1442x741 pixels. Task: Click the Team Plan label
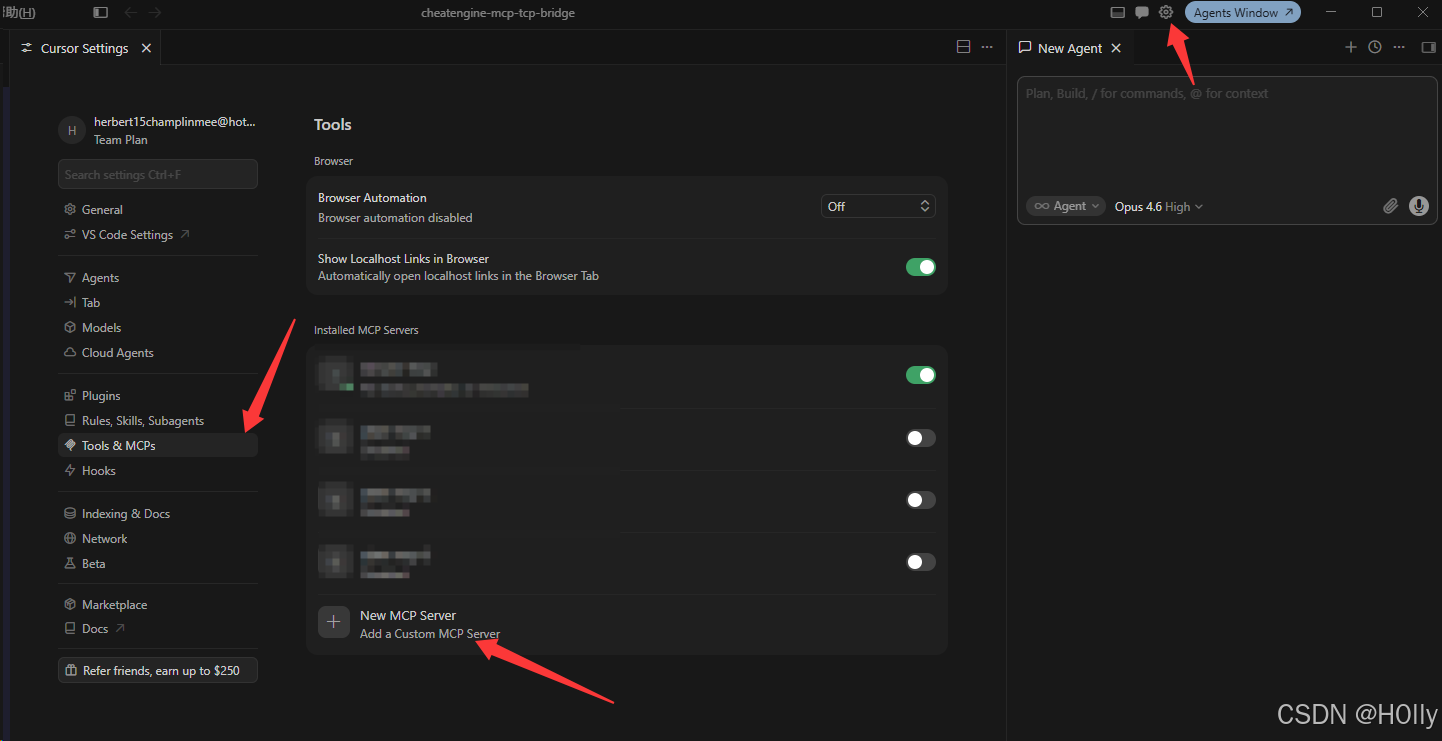tap(121, 140)
